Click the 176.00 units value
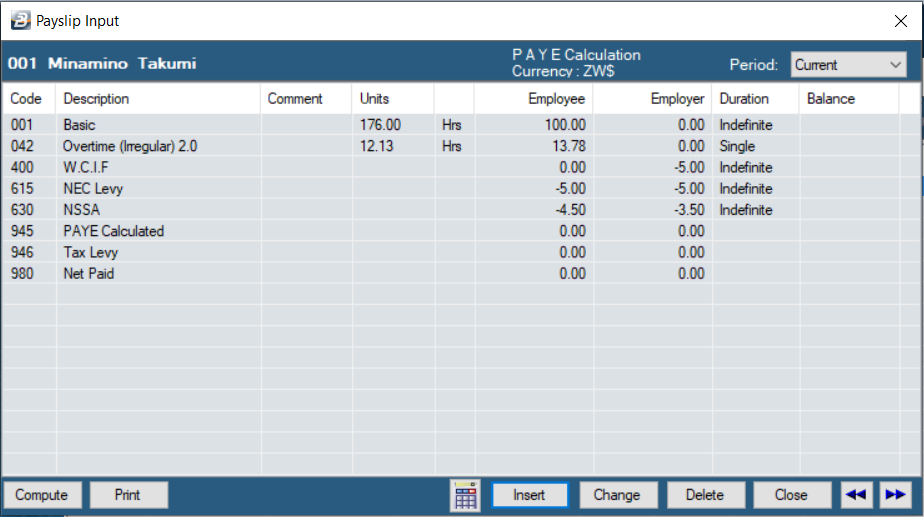The image size is (924, 517). coord(380,125)
